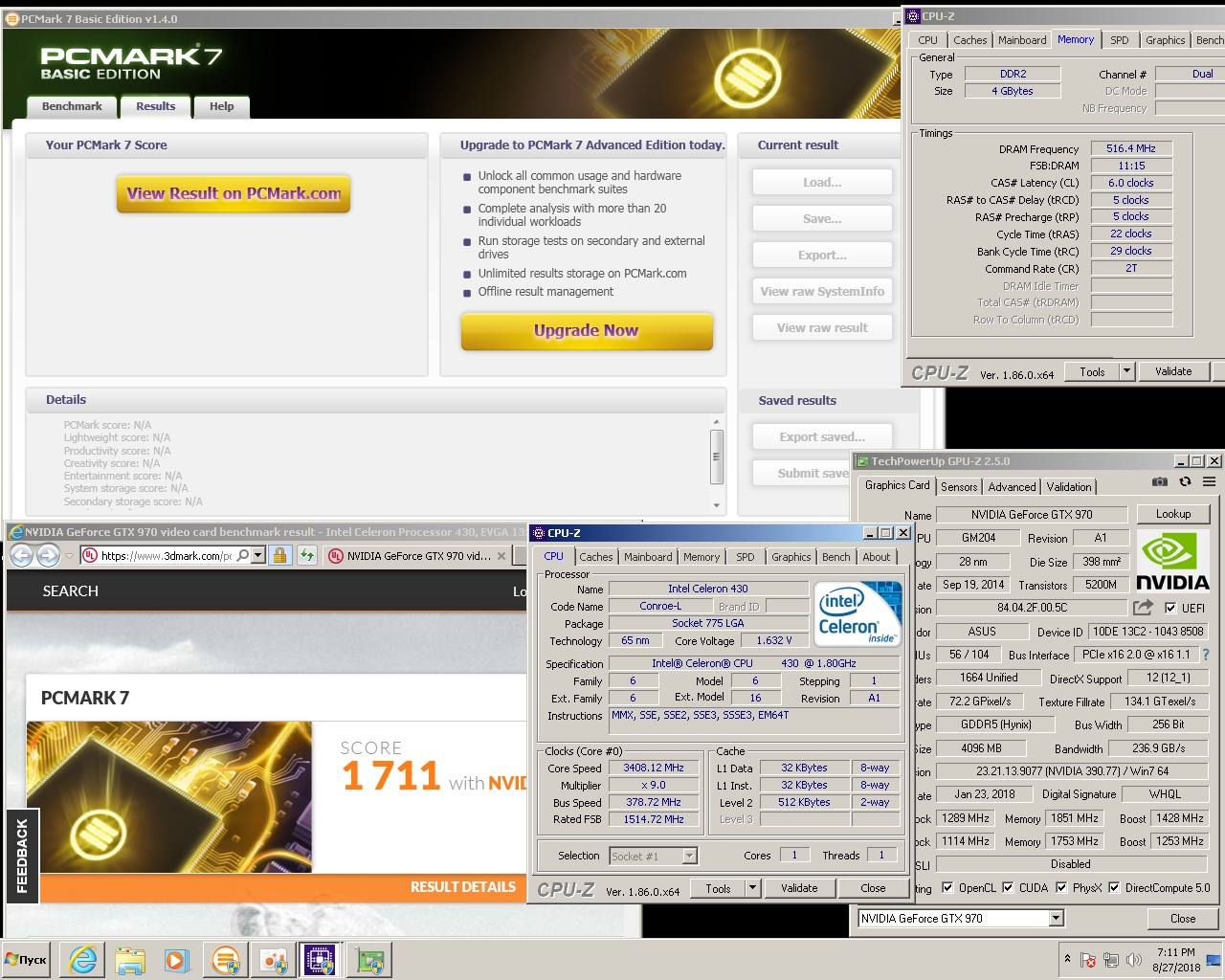Expand the browser address bar dropdown
Viewport: 1225px width, 980px height.
point(258,555)
